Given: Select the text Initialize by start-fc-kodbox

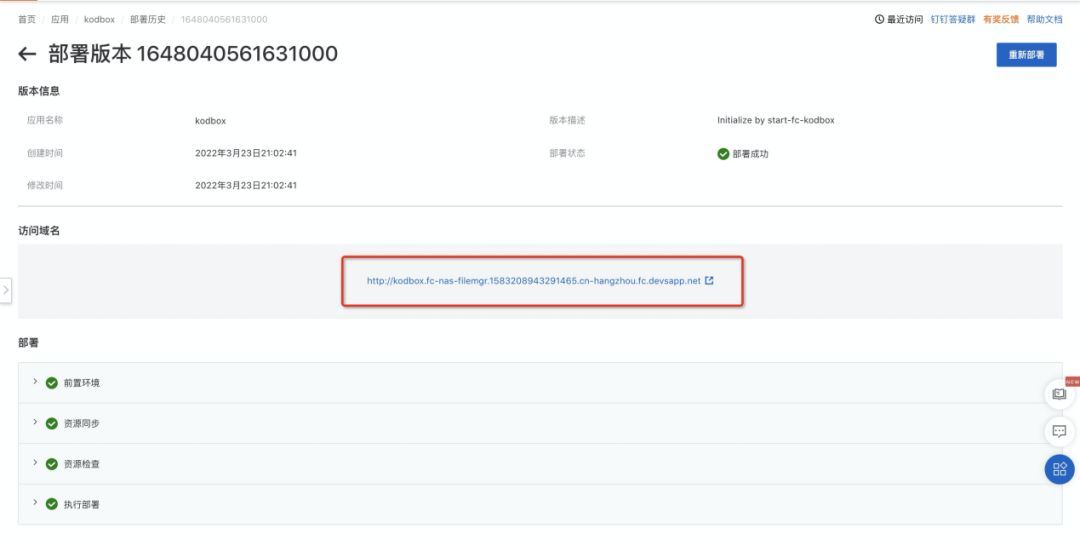Looking at the screenshot, I should (776, 120).
